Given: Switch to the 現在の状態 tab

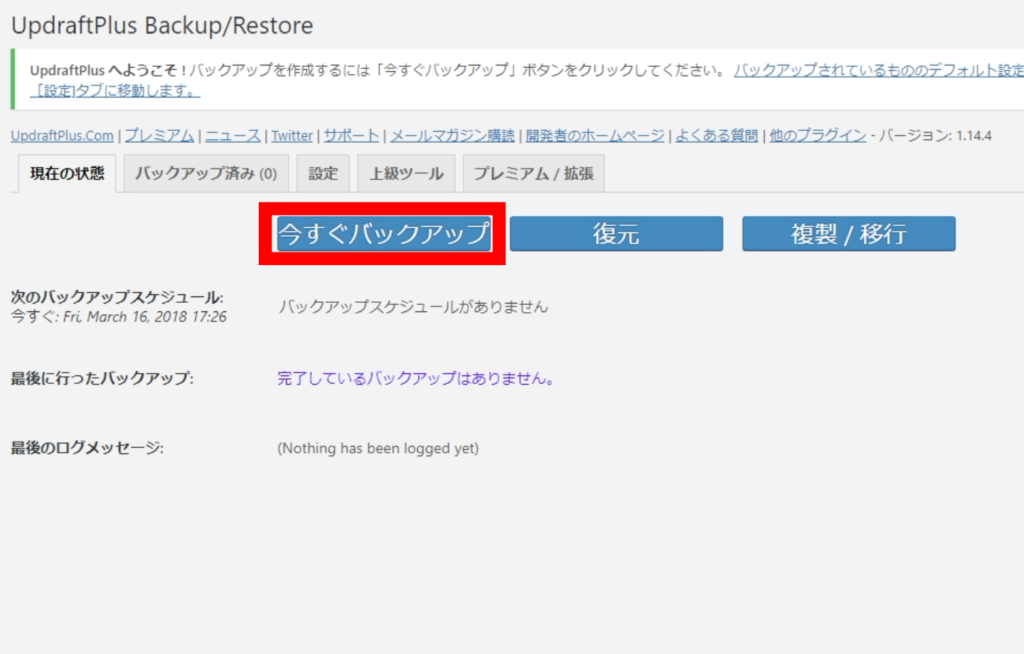Looking at the screenshot, I should tap(67, 174).
